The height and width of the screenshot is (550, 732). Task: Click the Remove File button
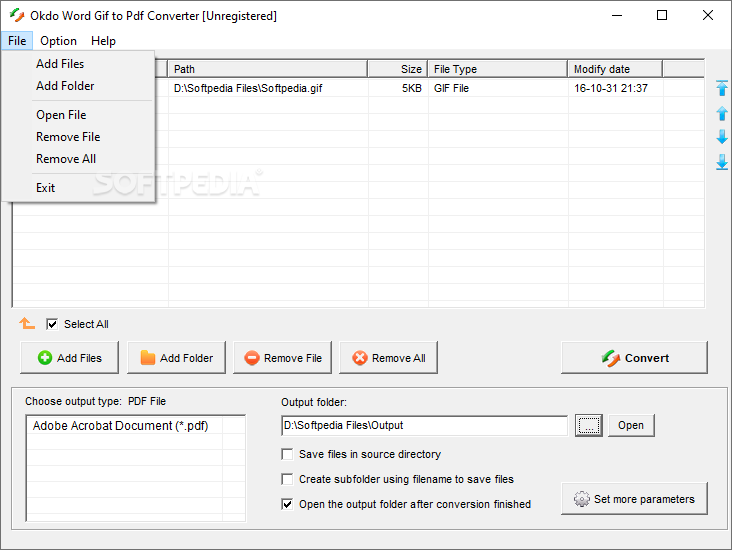point(282,358)
